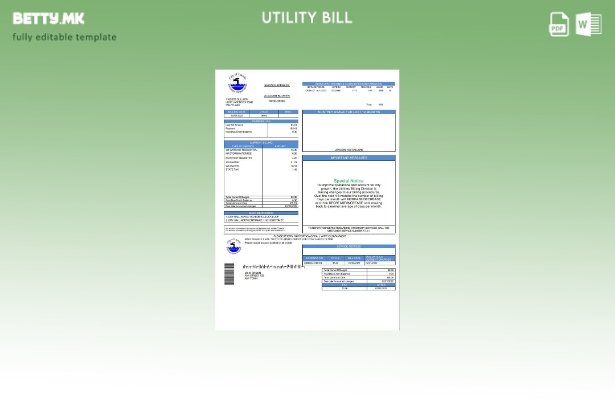
Task: Click the customer address below the logo
Action: tap(238, 101)
